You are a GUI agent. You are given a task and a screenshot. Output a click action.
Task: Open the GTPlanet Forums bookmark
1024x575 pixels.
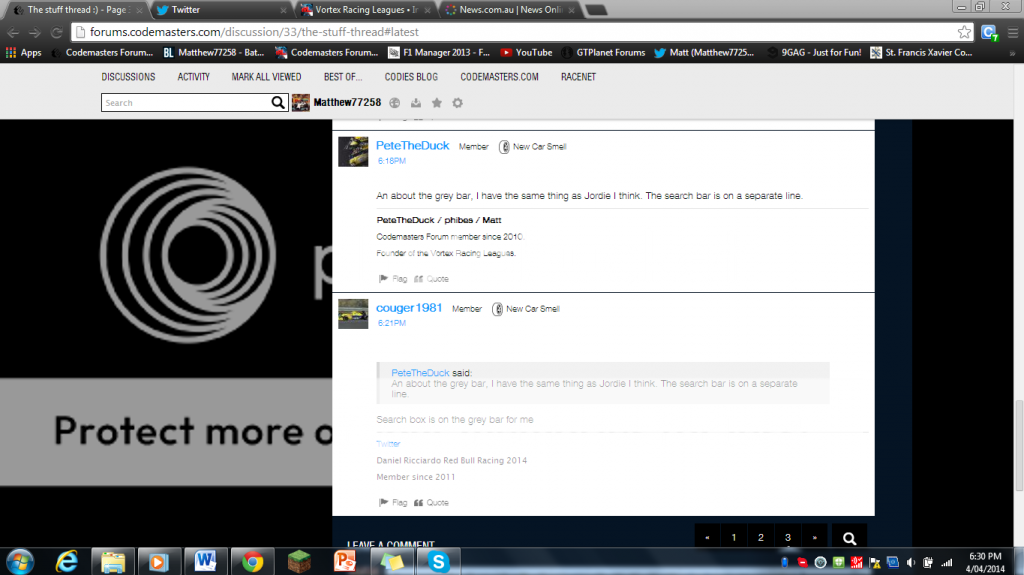603,53
